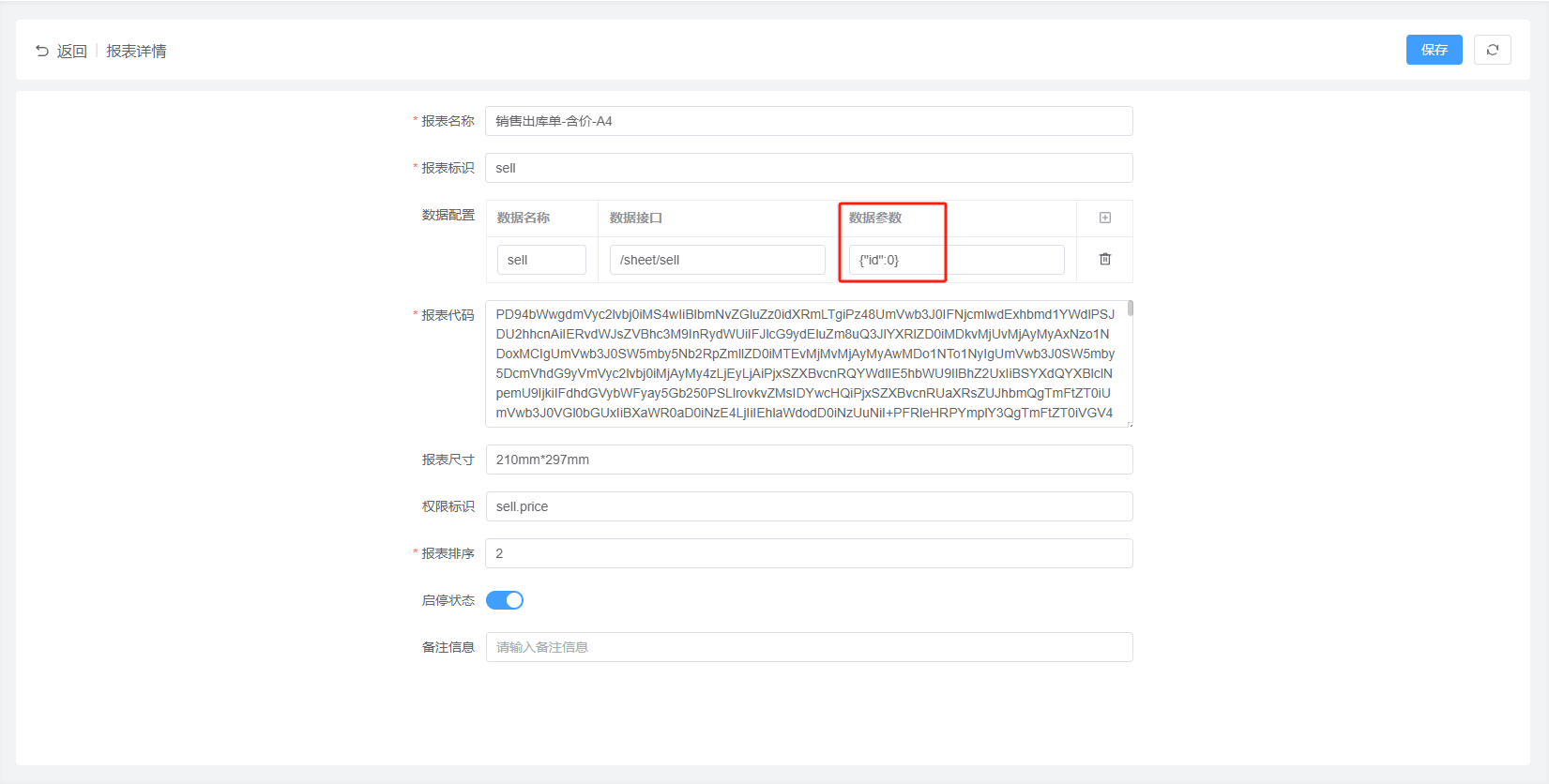Screen dimensions: 1549x784
Task: Click the 权限标识 input with sell.price
Action: pos(809,506)
